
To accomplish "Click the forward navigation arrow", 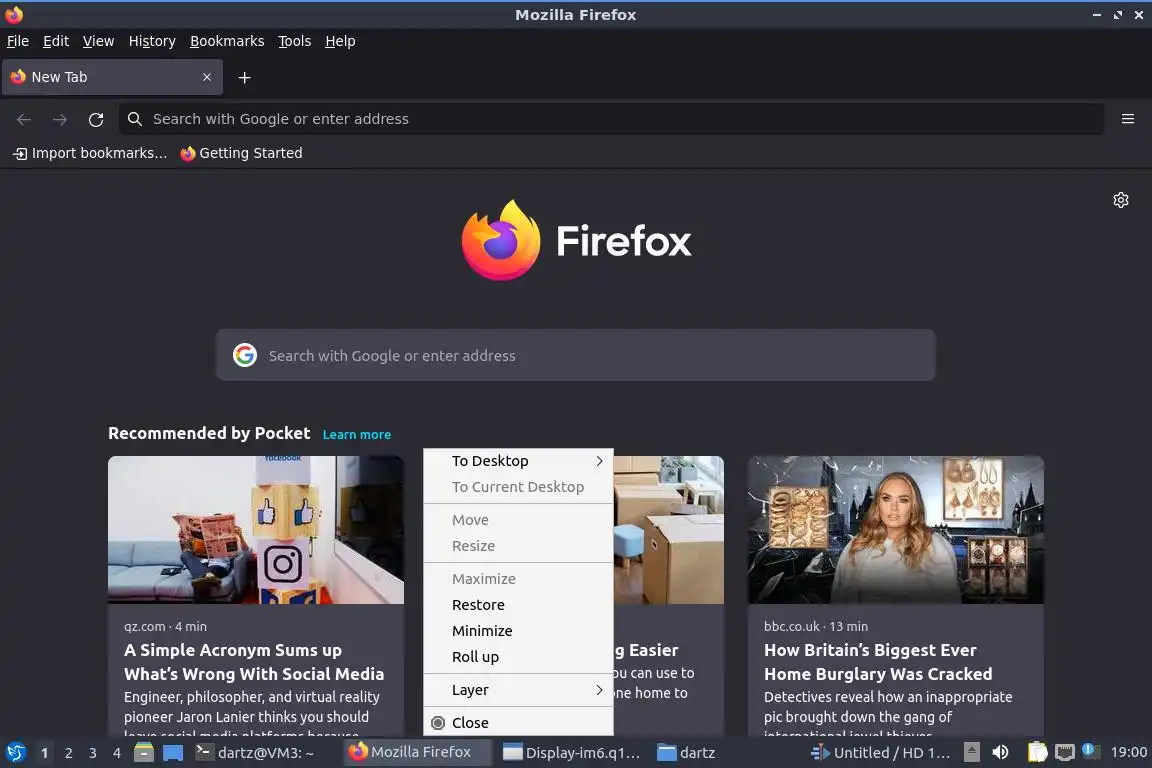I will point(60,119).
